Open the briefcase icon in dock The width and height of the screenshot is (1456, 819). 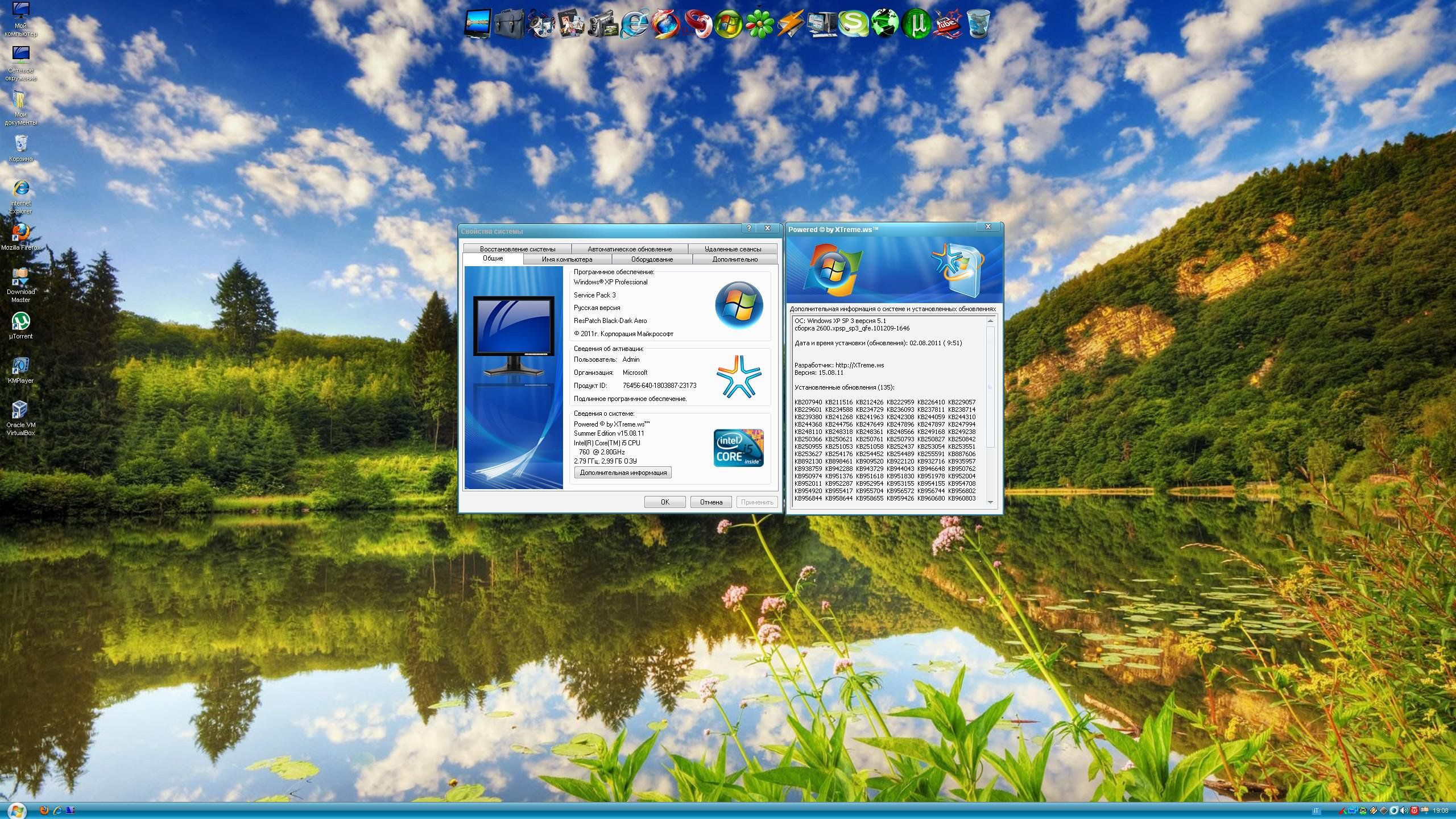click(509, 24)
